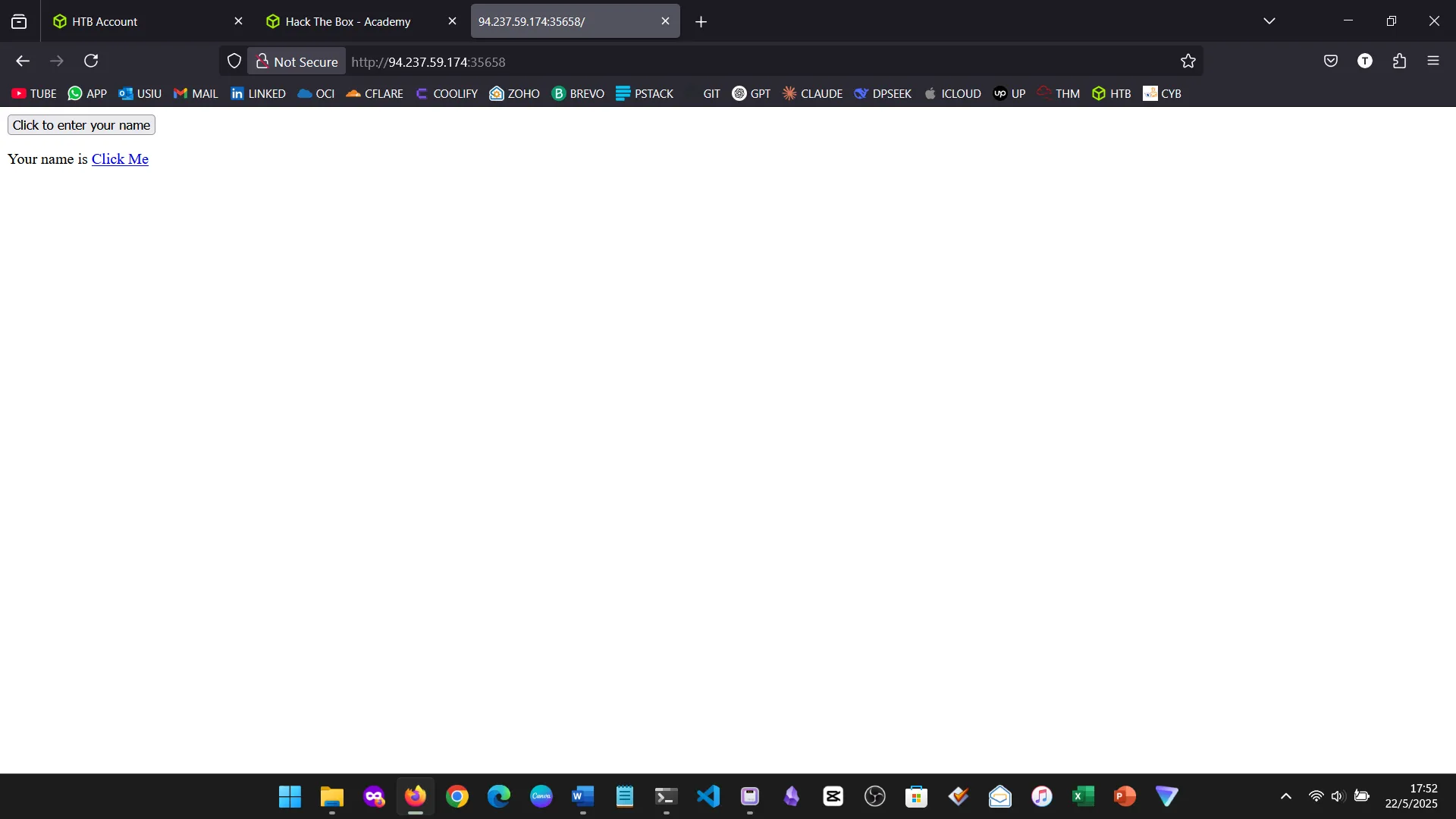1456x819 pixels.
Task: Switch to Hack The Box Academy tab
Action: click(x=349, y=21)
